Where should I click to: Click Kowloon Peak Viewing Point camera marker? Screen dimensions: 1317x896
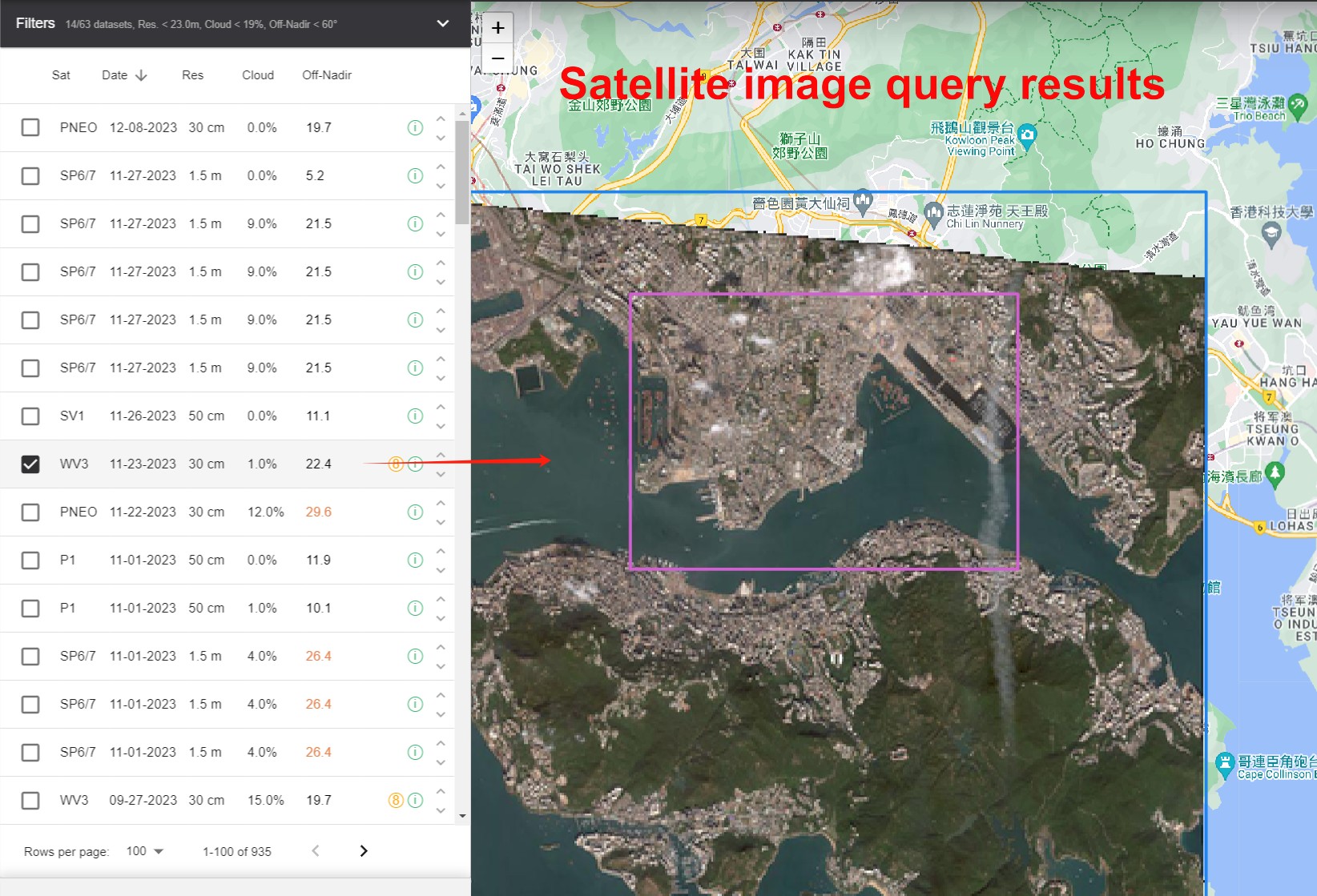[1027, 135]
